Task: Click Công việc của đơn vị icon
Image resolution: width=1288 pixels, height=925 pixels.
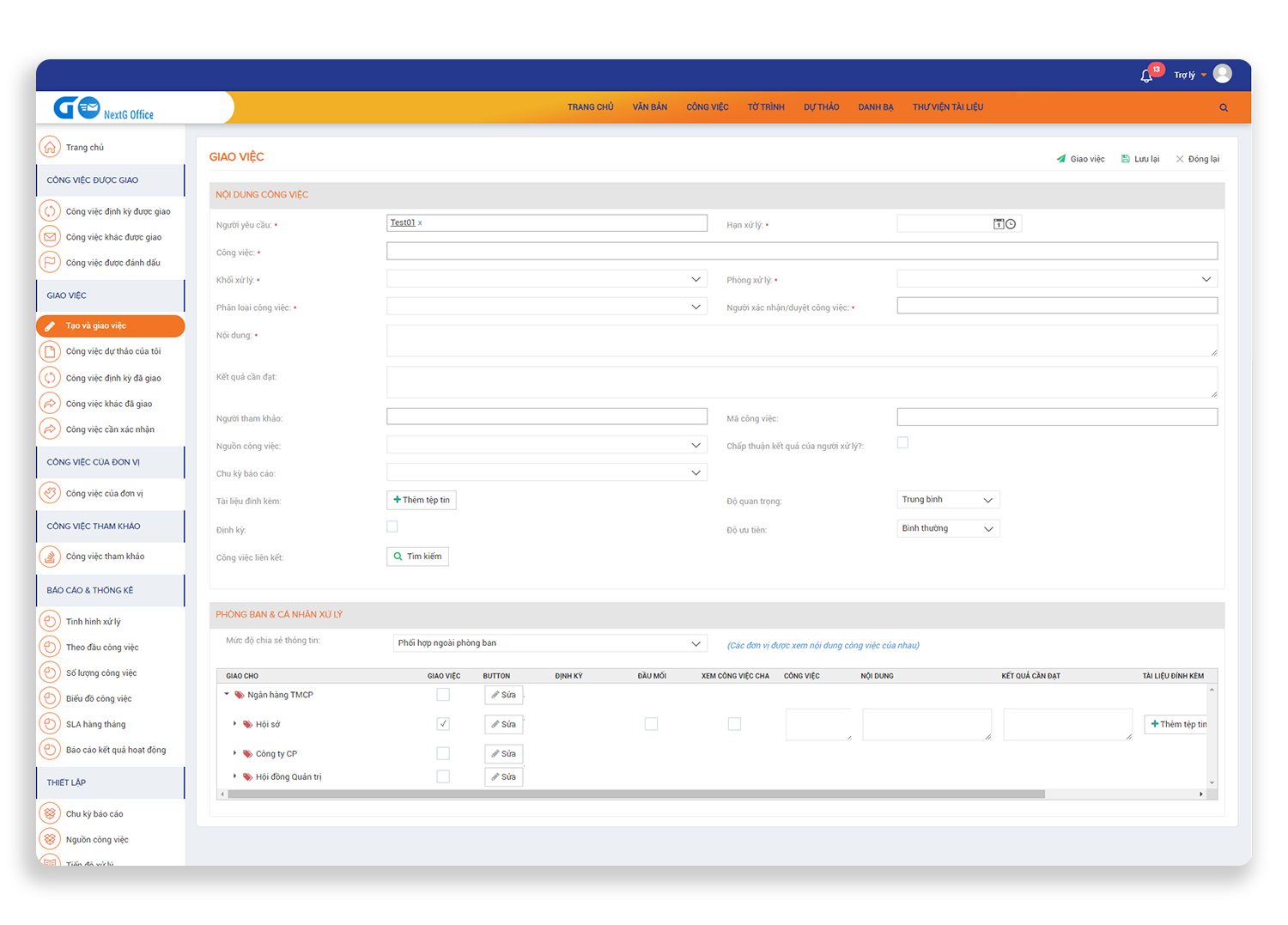Action: coord(50,493)
